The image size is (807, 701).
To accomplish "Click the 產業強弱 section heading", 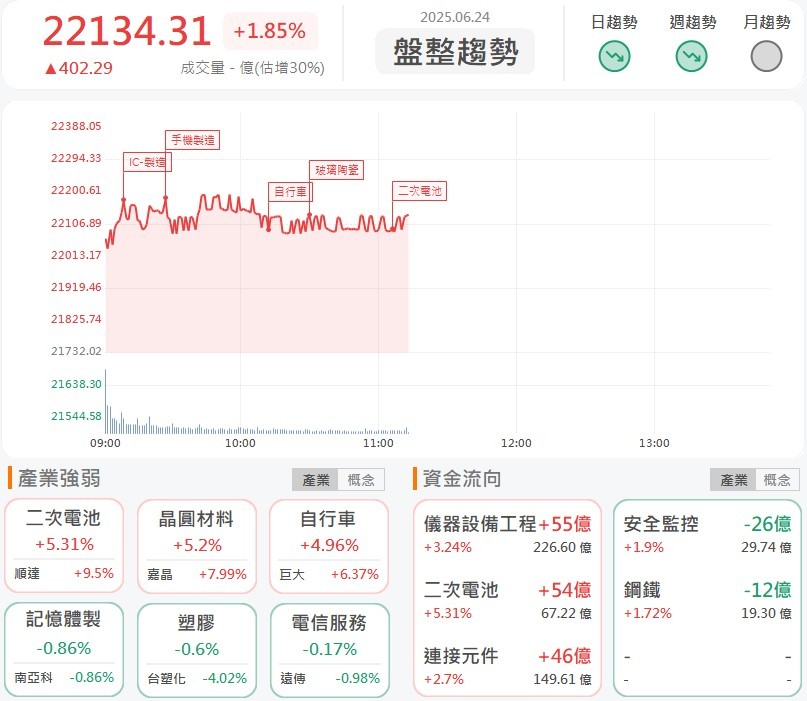I will coord(59,478).
